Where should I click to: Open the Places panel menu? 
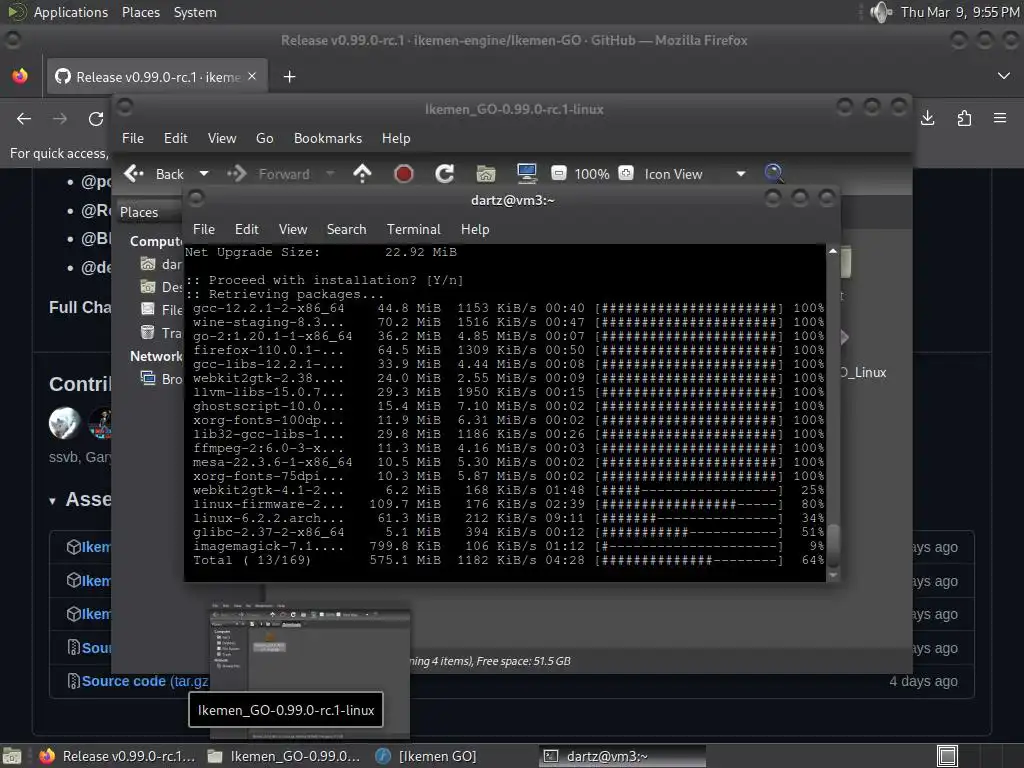point(141,12)
